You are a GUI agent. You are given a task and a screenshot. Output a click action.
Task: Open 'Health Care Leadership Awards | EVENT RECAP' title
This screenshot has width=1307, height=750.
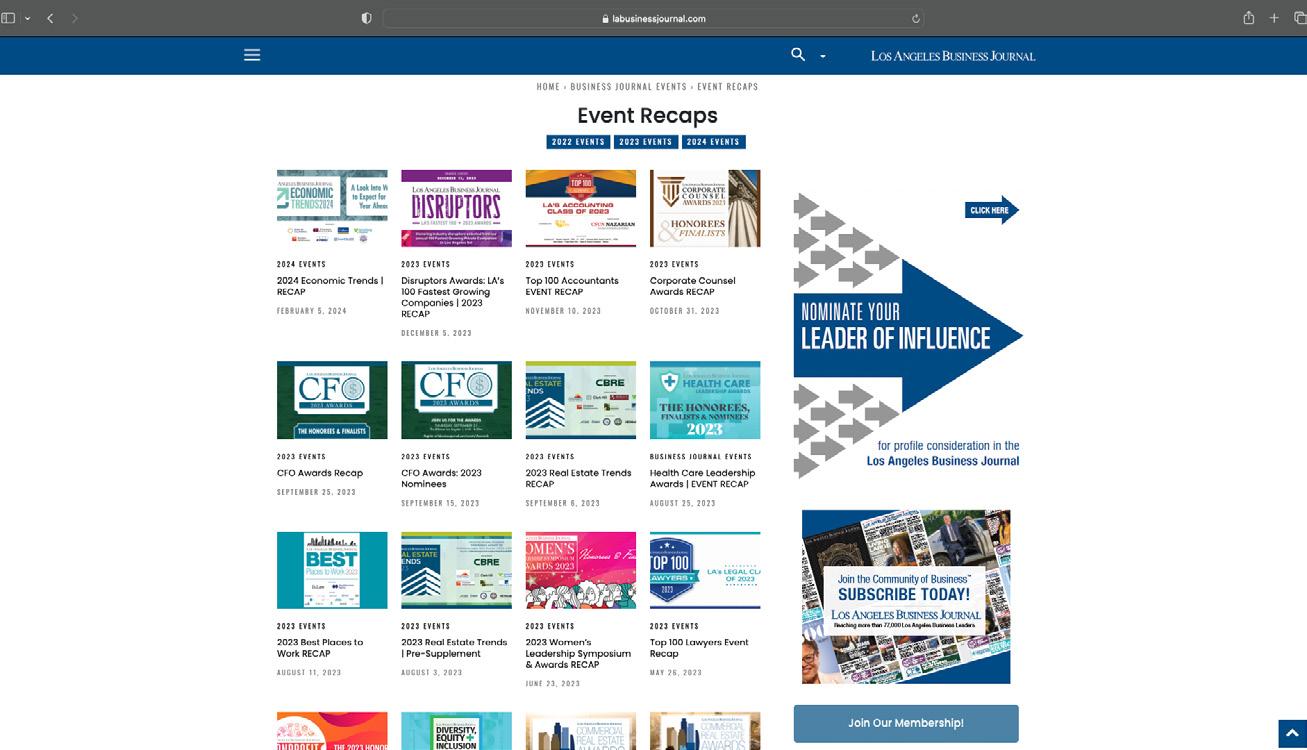click(703, 478)
